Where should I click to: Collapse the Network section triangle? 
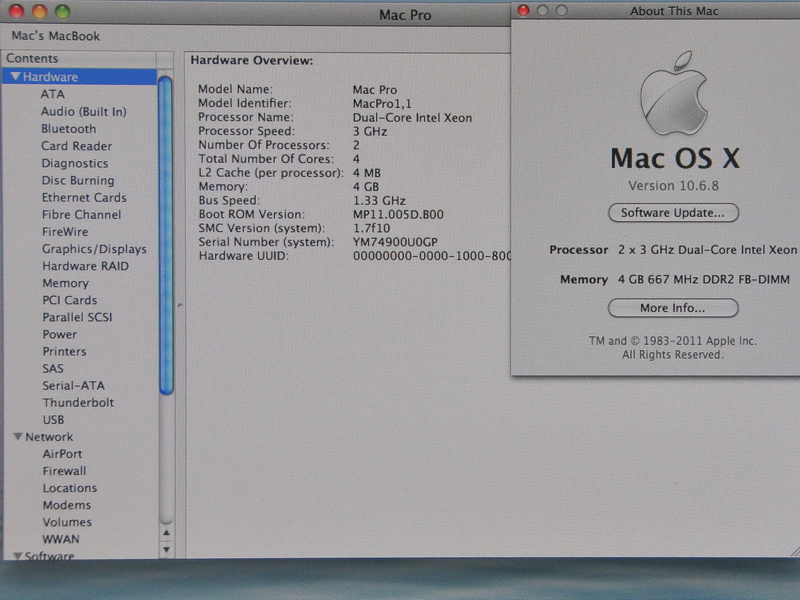[18, 437]
